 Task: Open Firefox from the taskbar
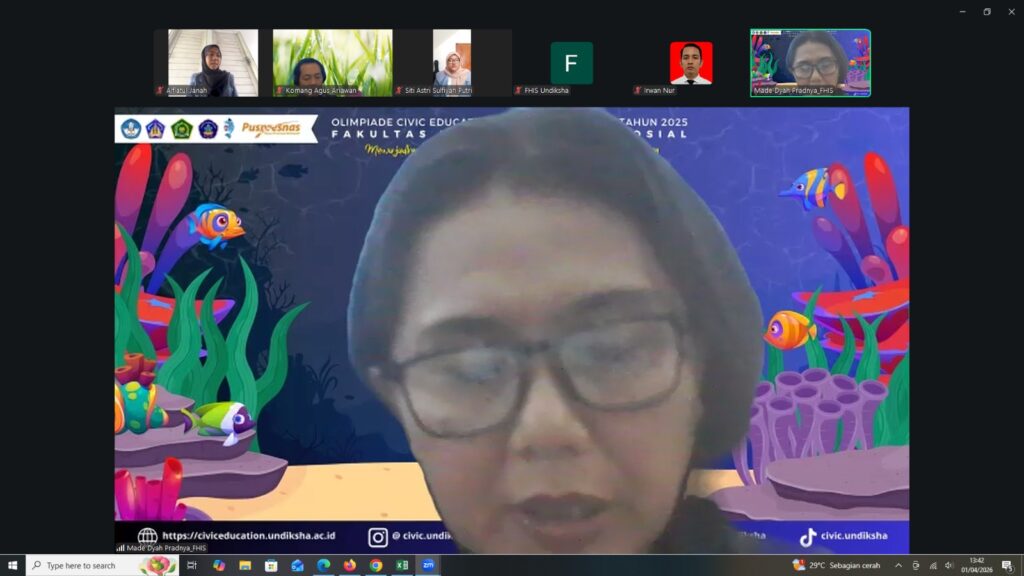coord(349,565)
